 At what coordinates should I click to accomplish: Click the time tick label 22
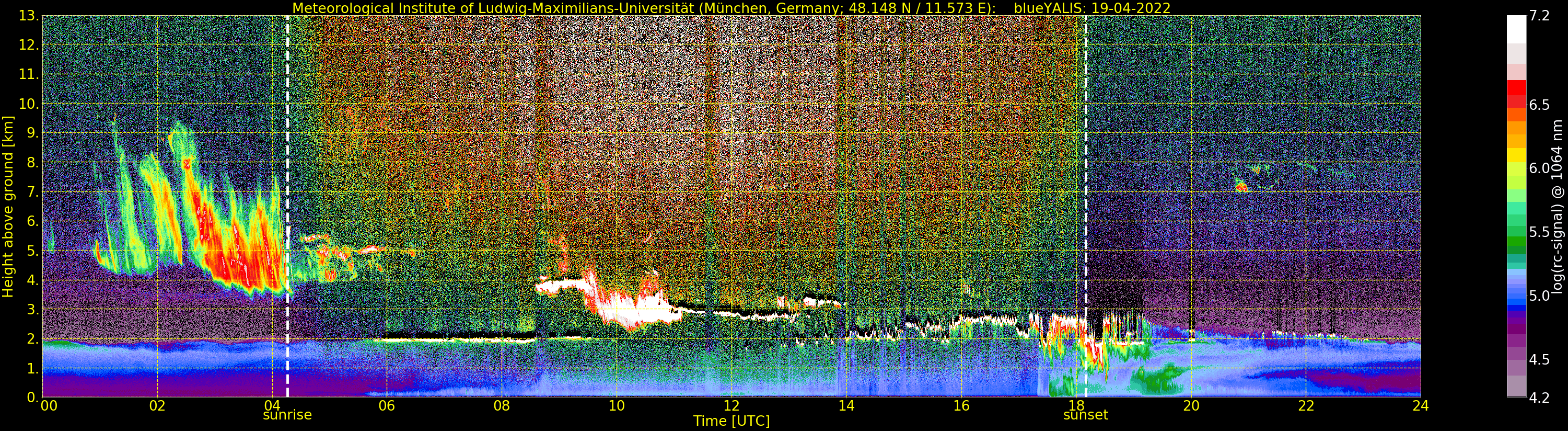(1306, 406)
